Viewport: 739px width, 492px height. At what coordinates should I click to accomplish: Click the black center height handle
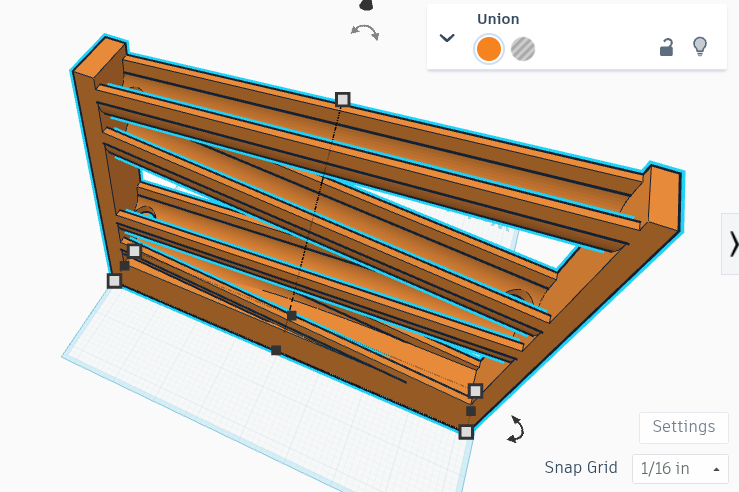(292, 316)
